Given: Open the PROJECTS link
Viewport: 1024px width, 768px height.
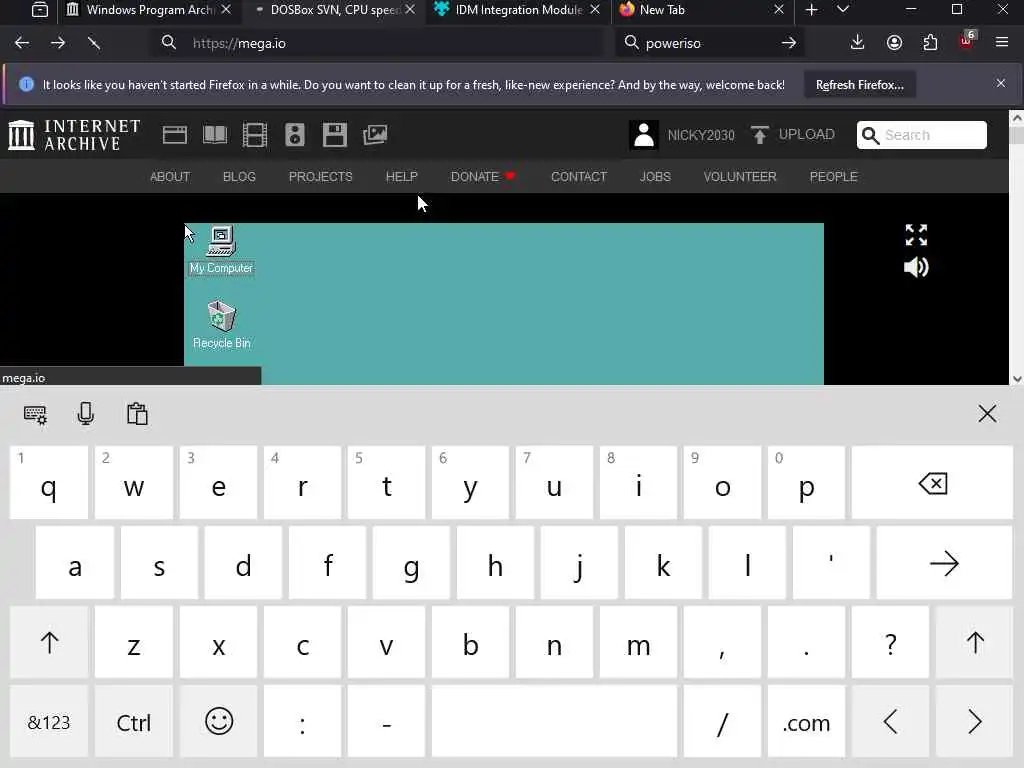Looking at the screenshot, I should (321, 176).
